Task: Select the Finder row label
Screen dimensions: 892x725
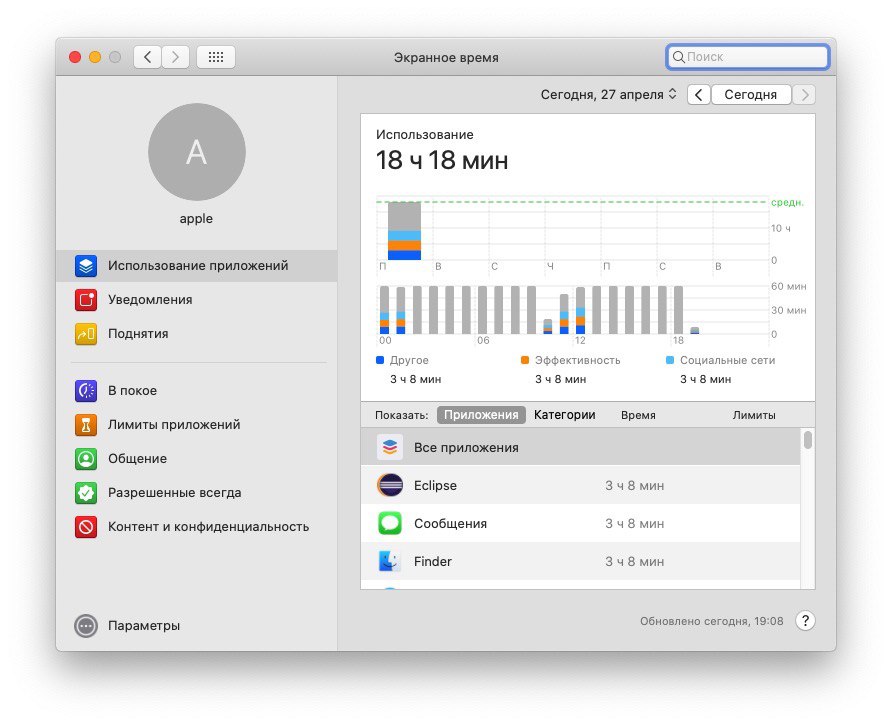Action: tap(432, 561)
